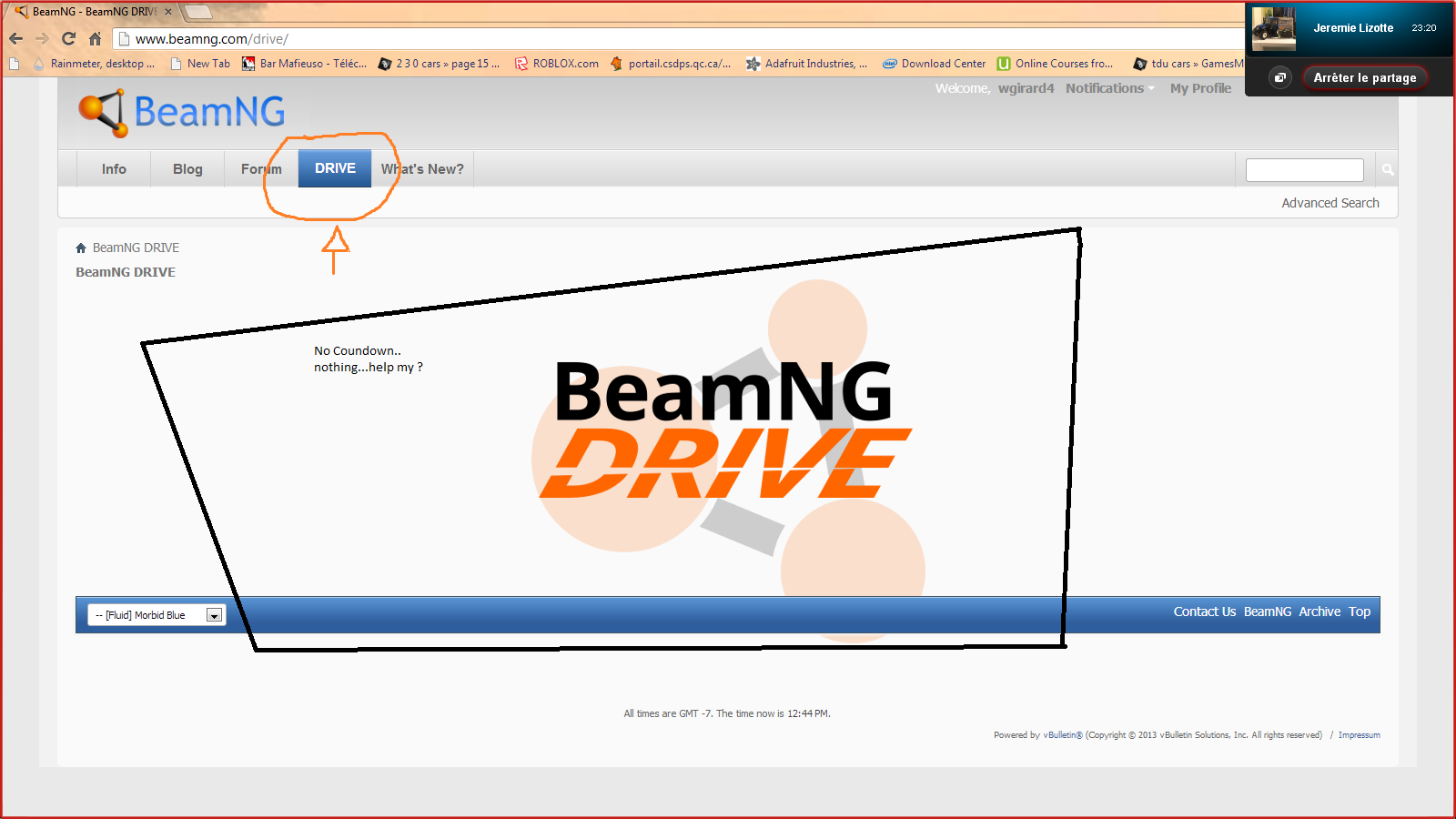This screenshot has height=819, width=1456.
Task: Jump to Top via footer link
Action: (1360, 612)
